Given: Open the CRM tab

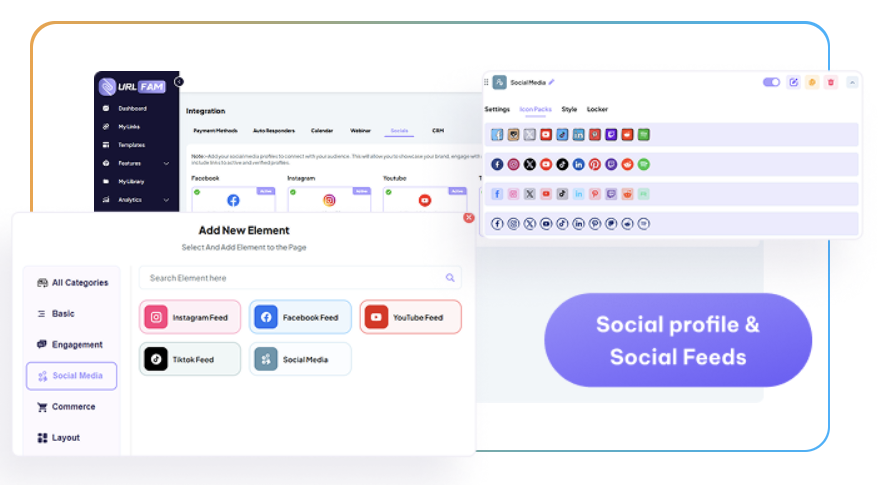Looking at the screenshot, I should pyautogui.click(x=438, y=131).
